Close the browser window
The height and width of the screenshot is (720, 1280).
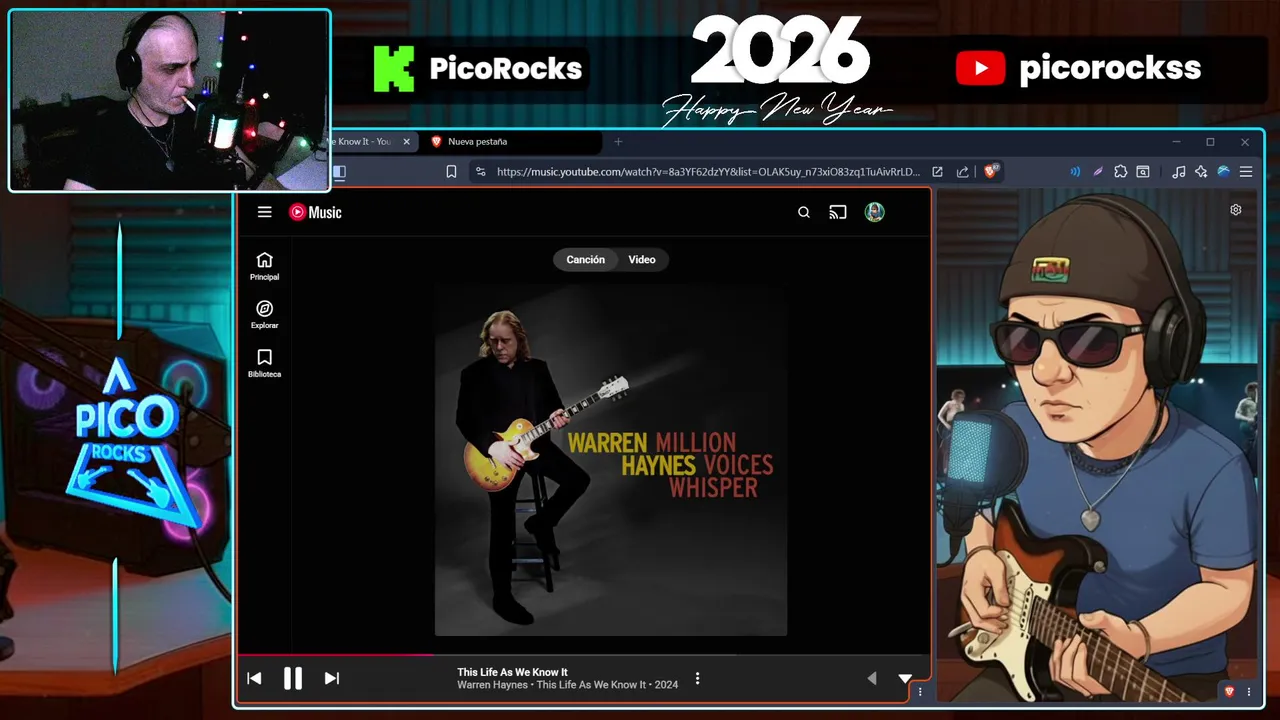(x=1245, y=142)
